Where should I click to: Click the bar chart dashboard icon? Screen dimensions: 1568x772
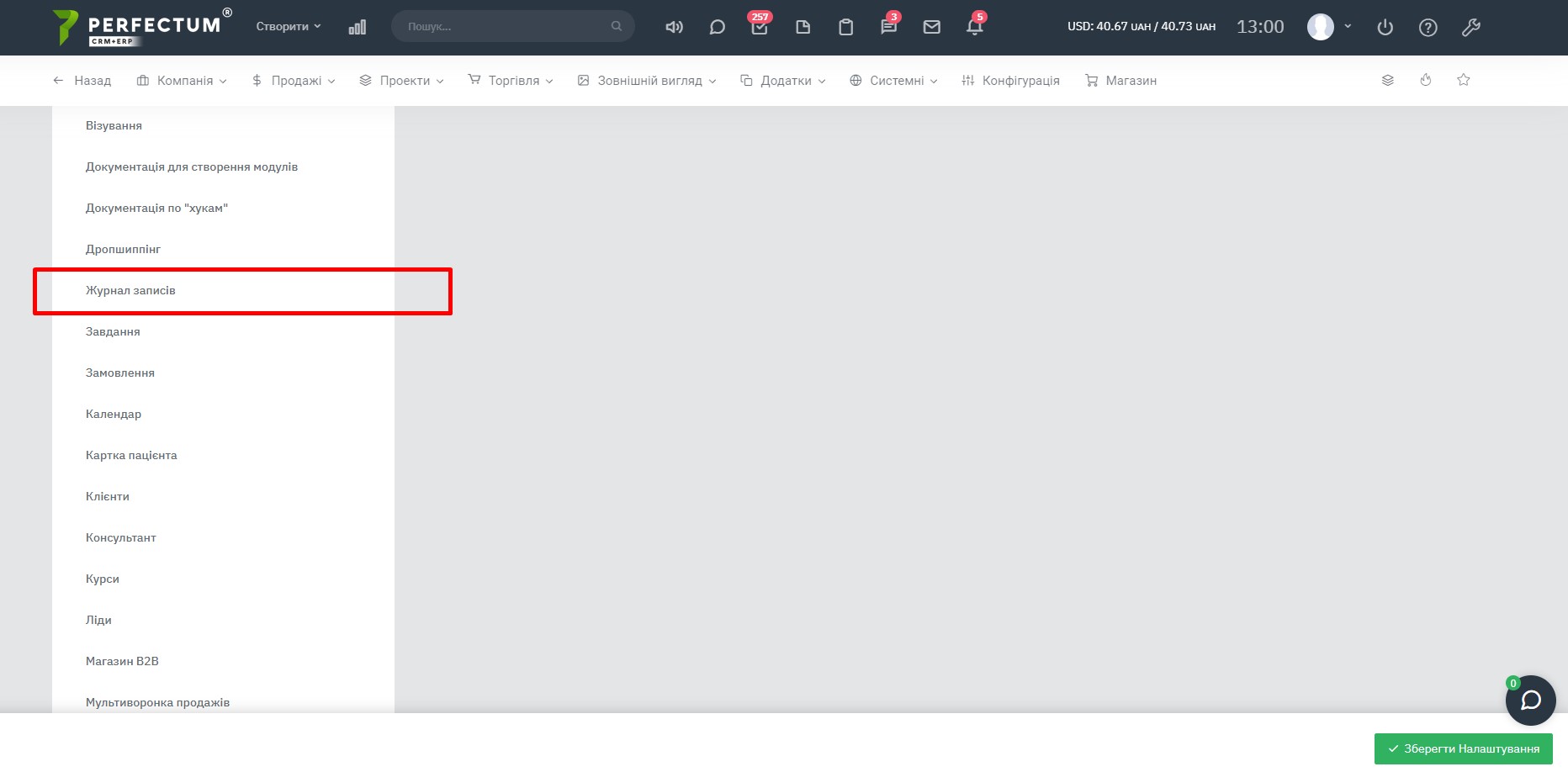click(x=358, y=27)
